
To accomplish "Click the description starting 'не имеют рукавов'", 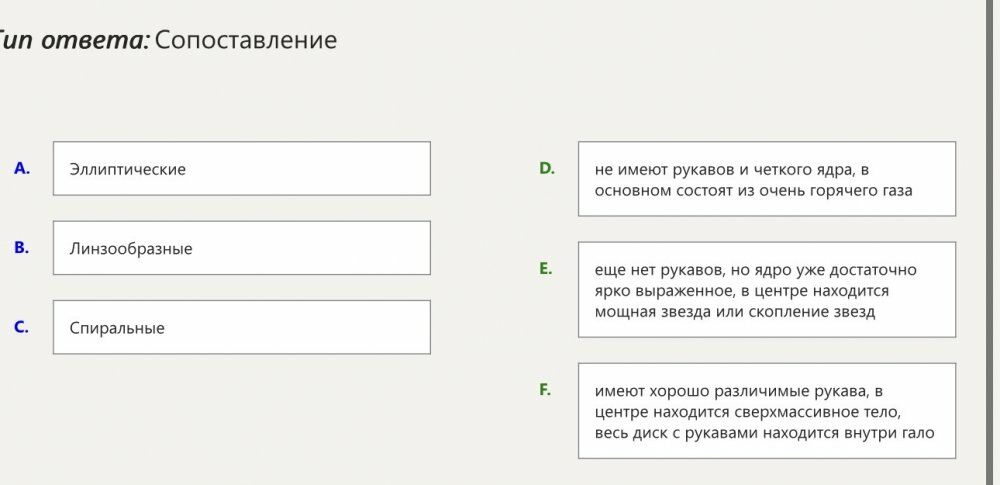I will point(766,179).
